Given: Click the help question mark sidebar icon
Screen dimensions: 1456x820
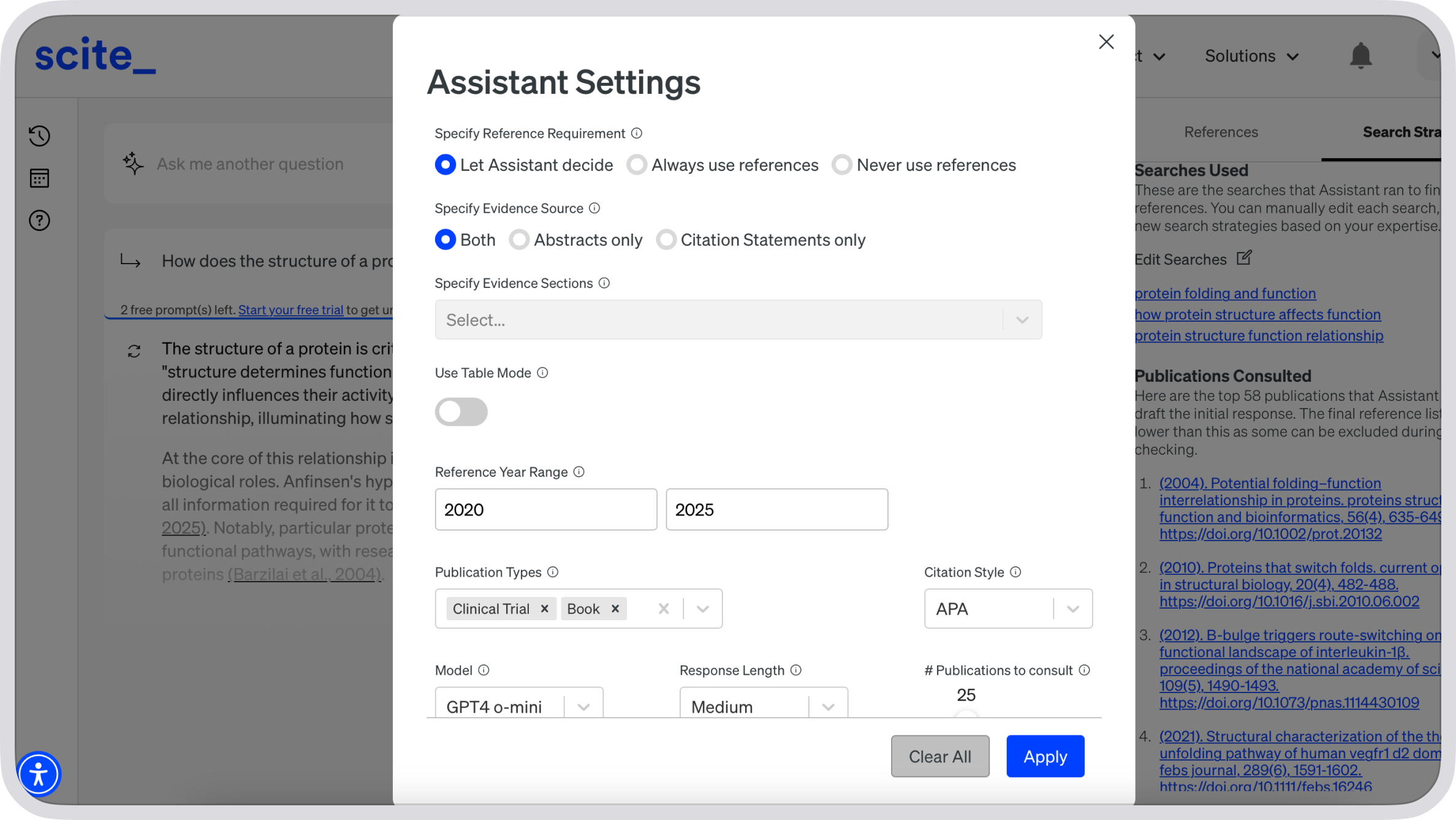Looking at the screenshot, I should (39, 221).
